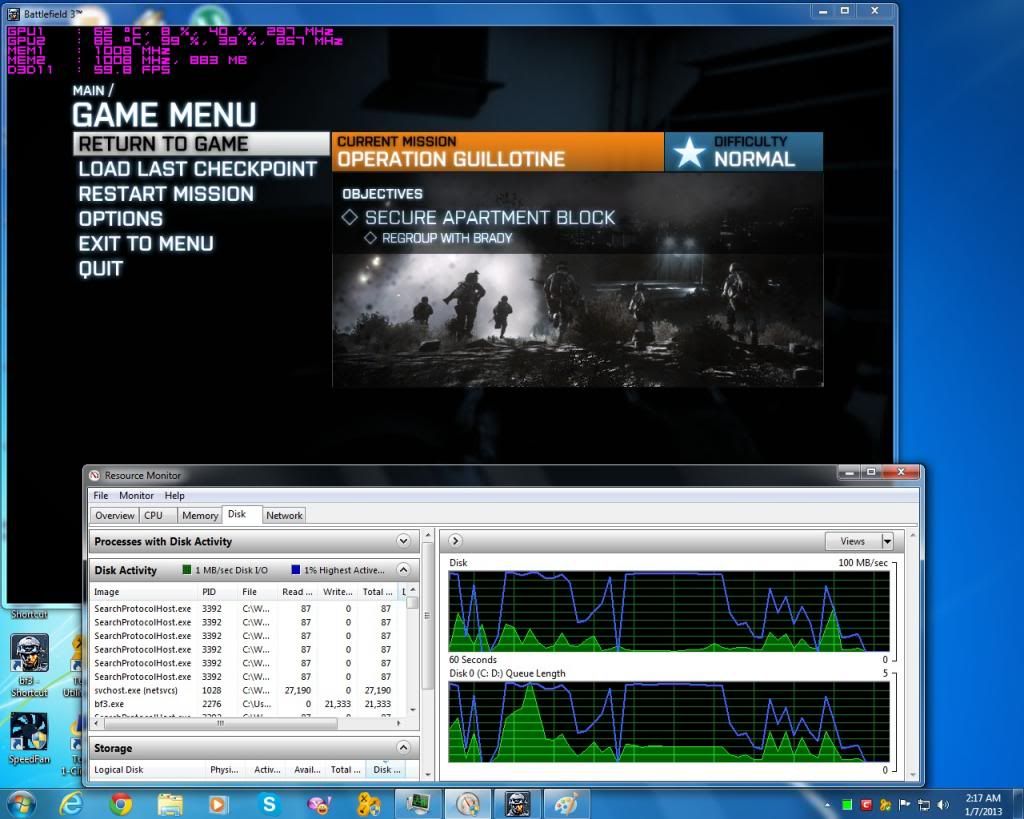Expand Processes with Disk Activity section
The image size is (1024, 819).
pyautogui.click(x=404, y=541)
